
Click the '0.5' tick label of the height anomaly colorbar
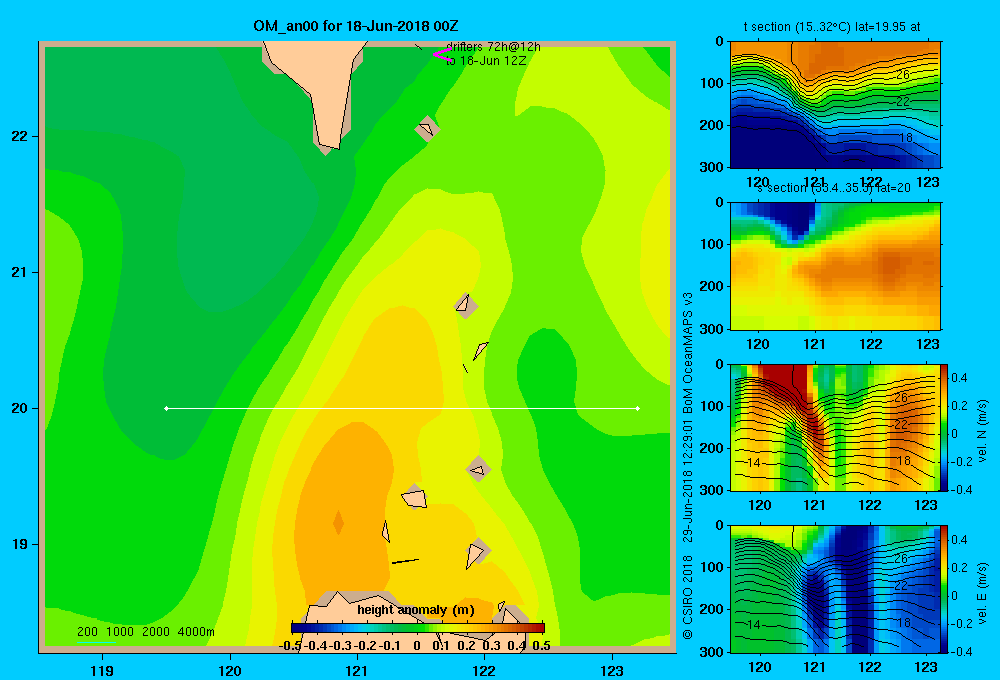(541, 646)
